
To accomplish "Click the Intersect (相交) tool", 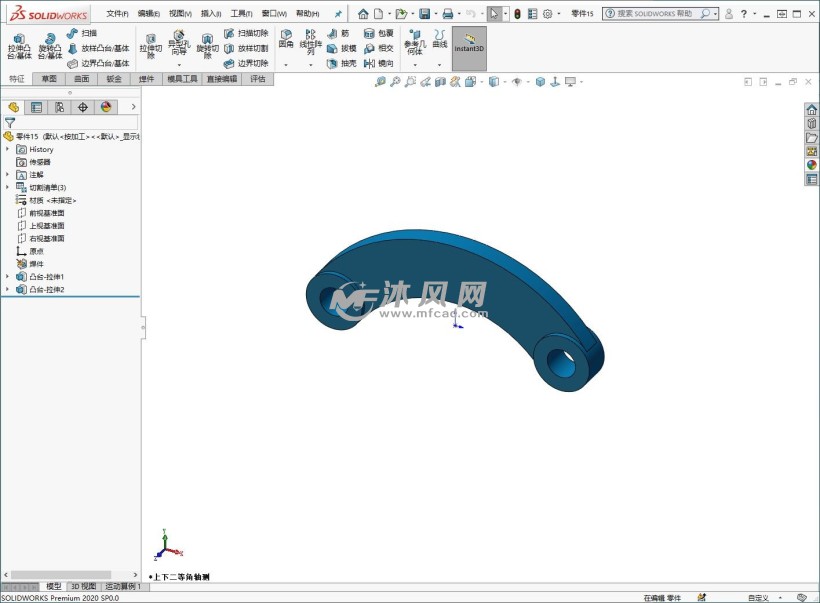I will 379,48.
